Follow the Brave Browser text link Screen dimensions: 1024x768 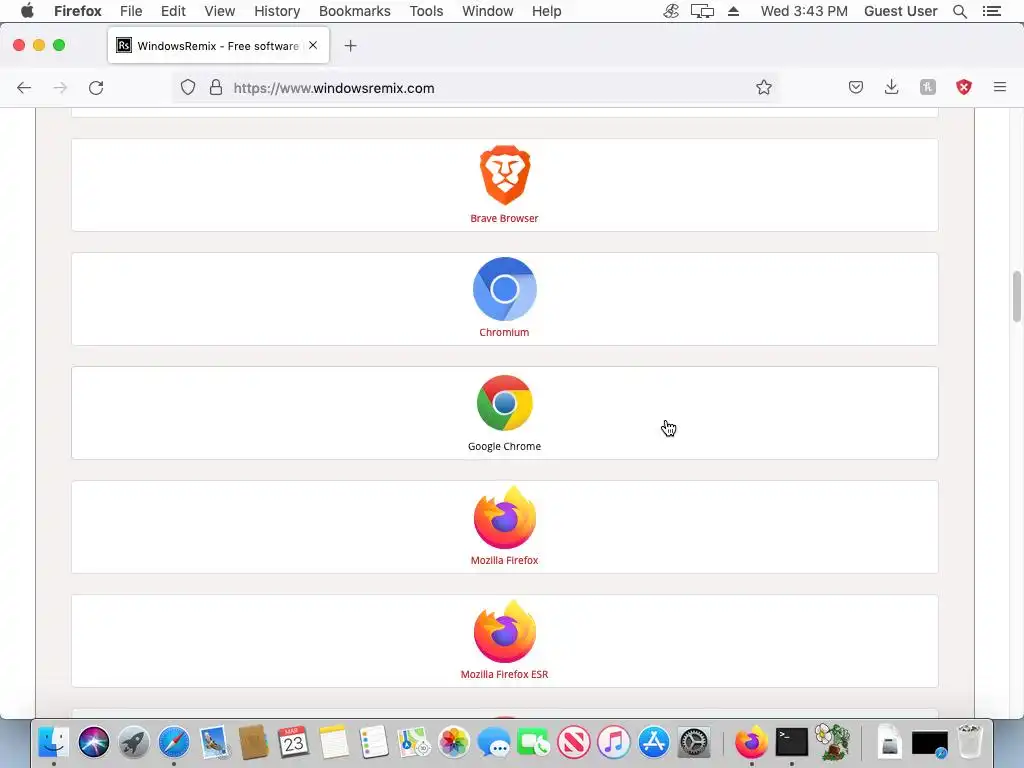tap(504, 218)
